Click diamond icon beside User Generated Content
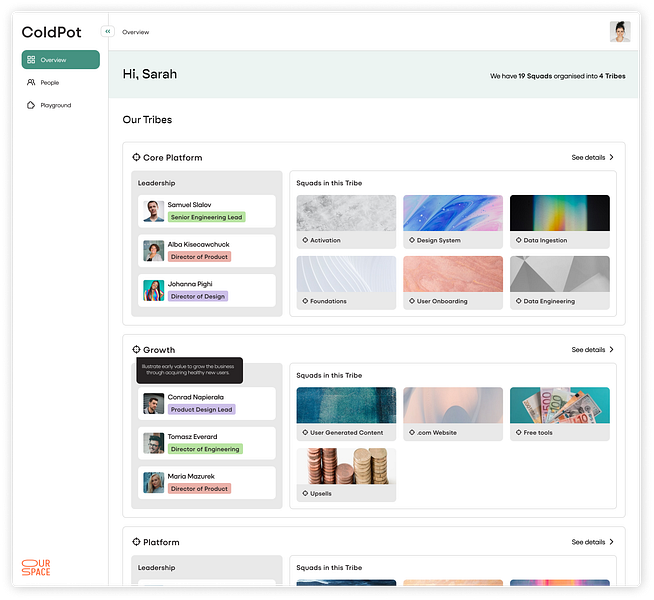The image size is (654, 600). click(x=305, y=432)
